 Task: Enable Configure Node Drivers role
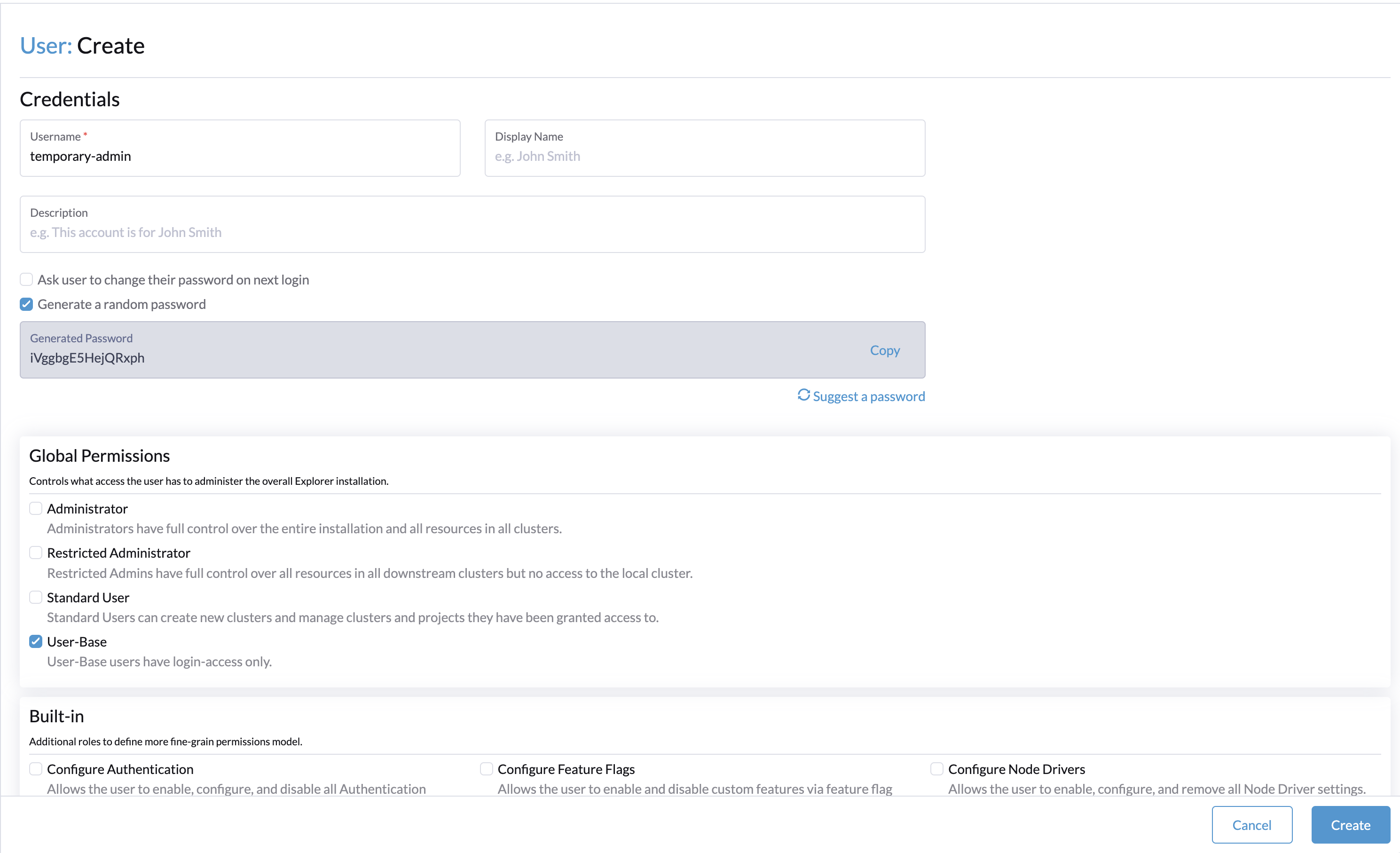(937, 768)
